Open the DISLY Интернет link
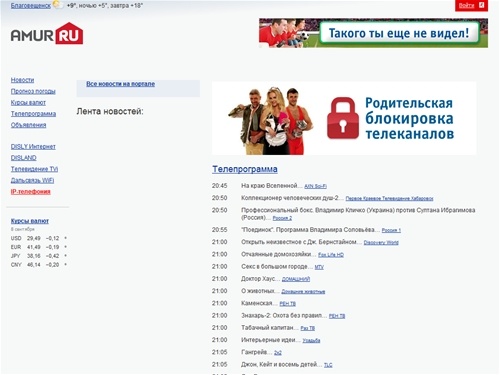This screenshot has width=500, height=375. click(x=33, y=147)
